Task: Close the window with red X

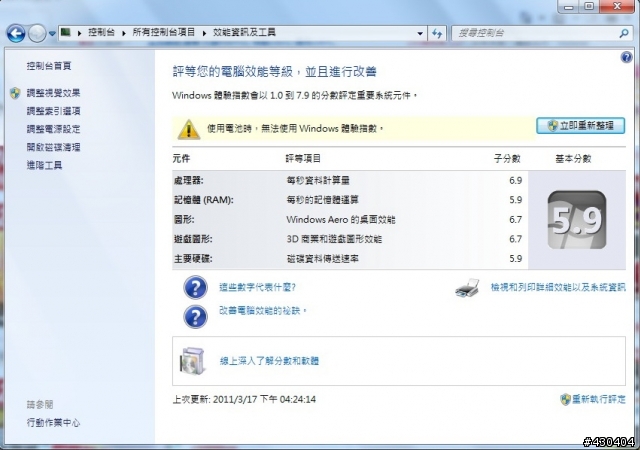Action: [x=617, y=6]
